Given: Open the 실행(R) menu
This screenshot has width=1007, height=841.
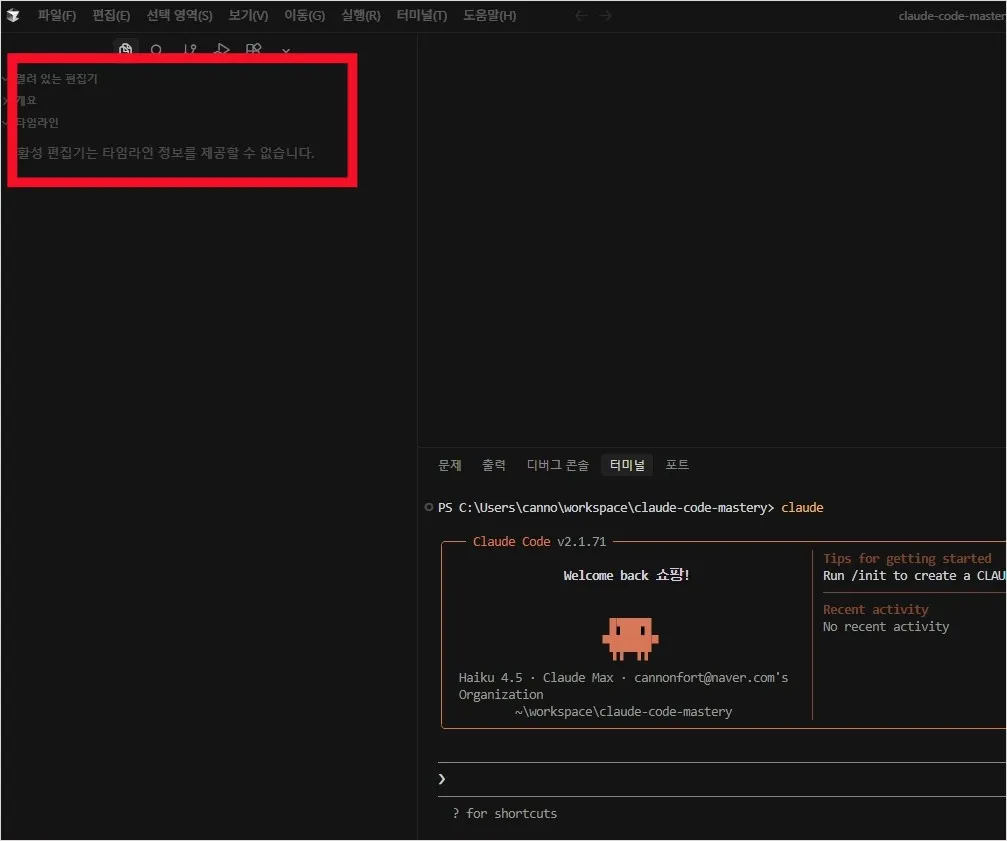Looking at the screenshot, I should (x=359, y=15).
